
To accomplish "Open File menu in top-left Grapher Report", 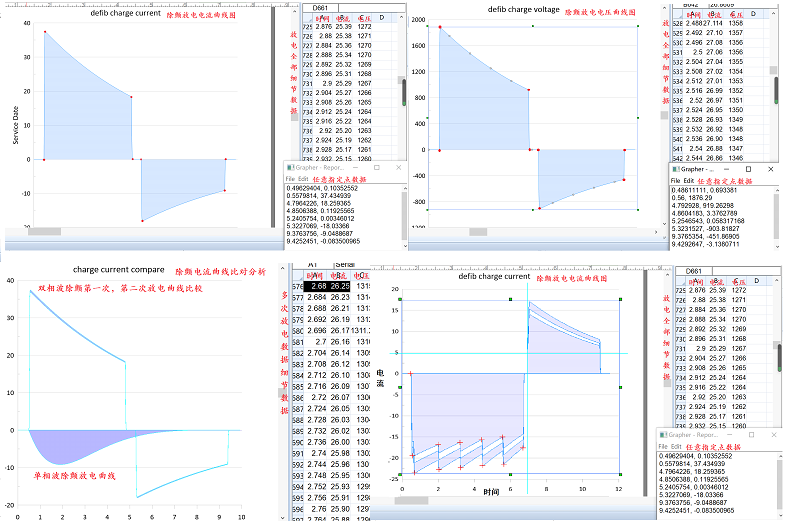I will point(290,178).
